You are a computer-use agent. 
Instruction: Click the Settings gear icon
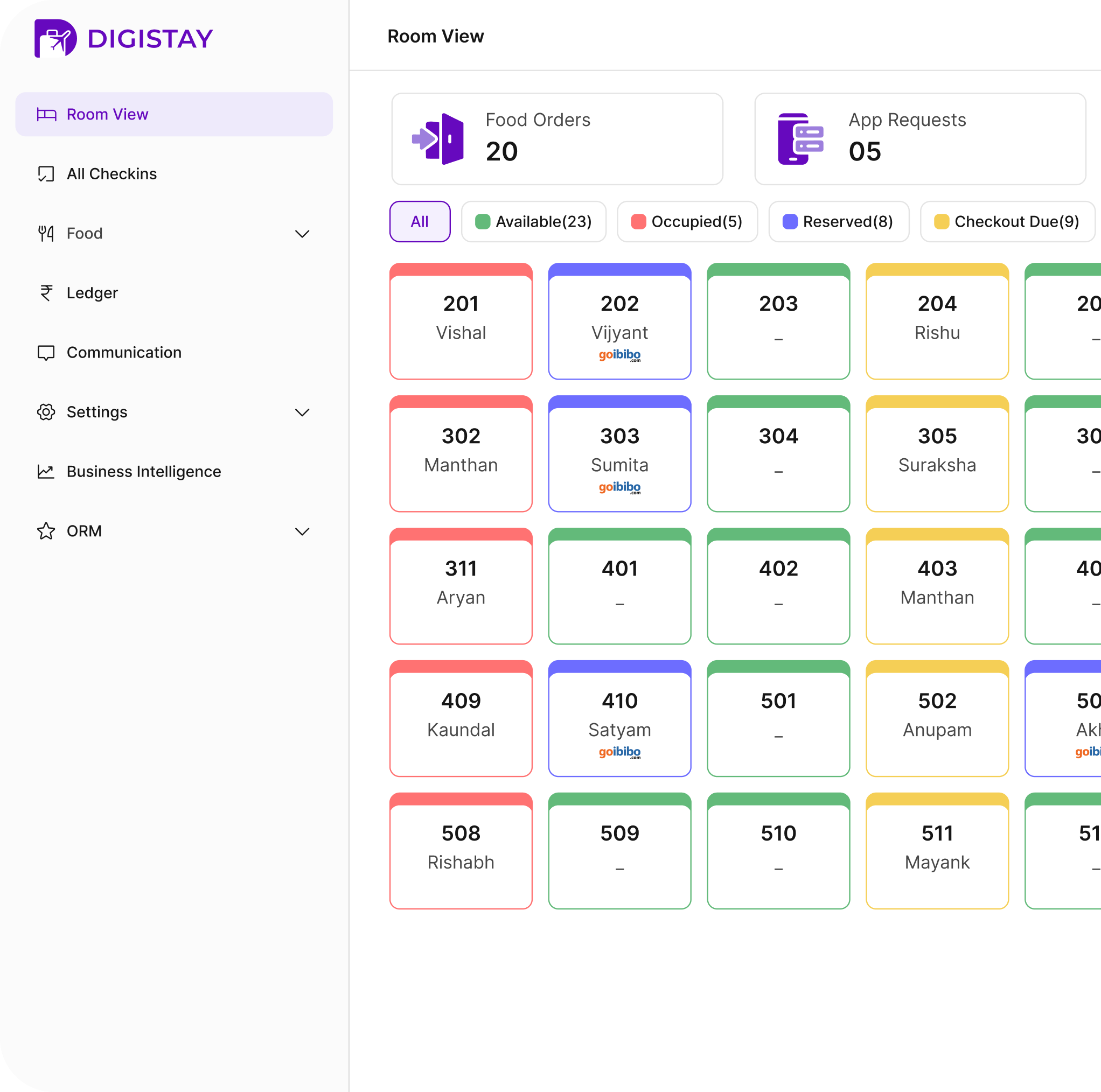click(x=46, y=412)
